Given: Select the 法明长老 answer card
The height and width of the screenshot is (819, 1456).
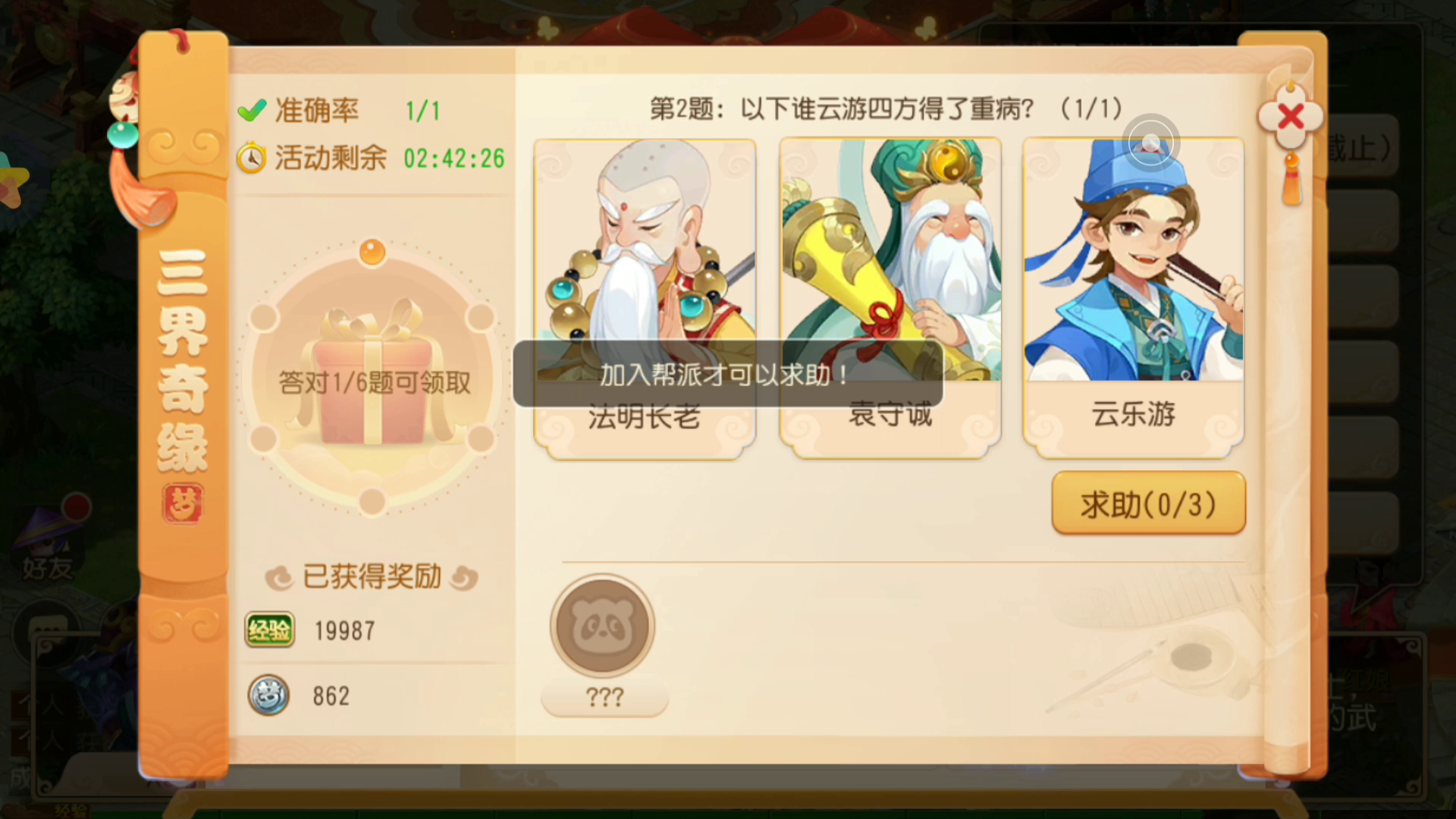Looking at the screenshot, I should pos(645,298).
